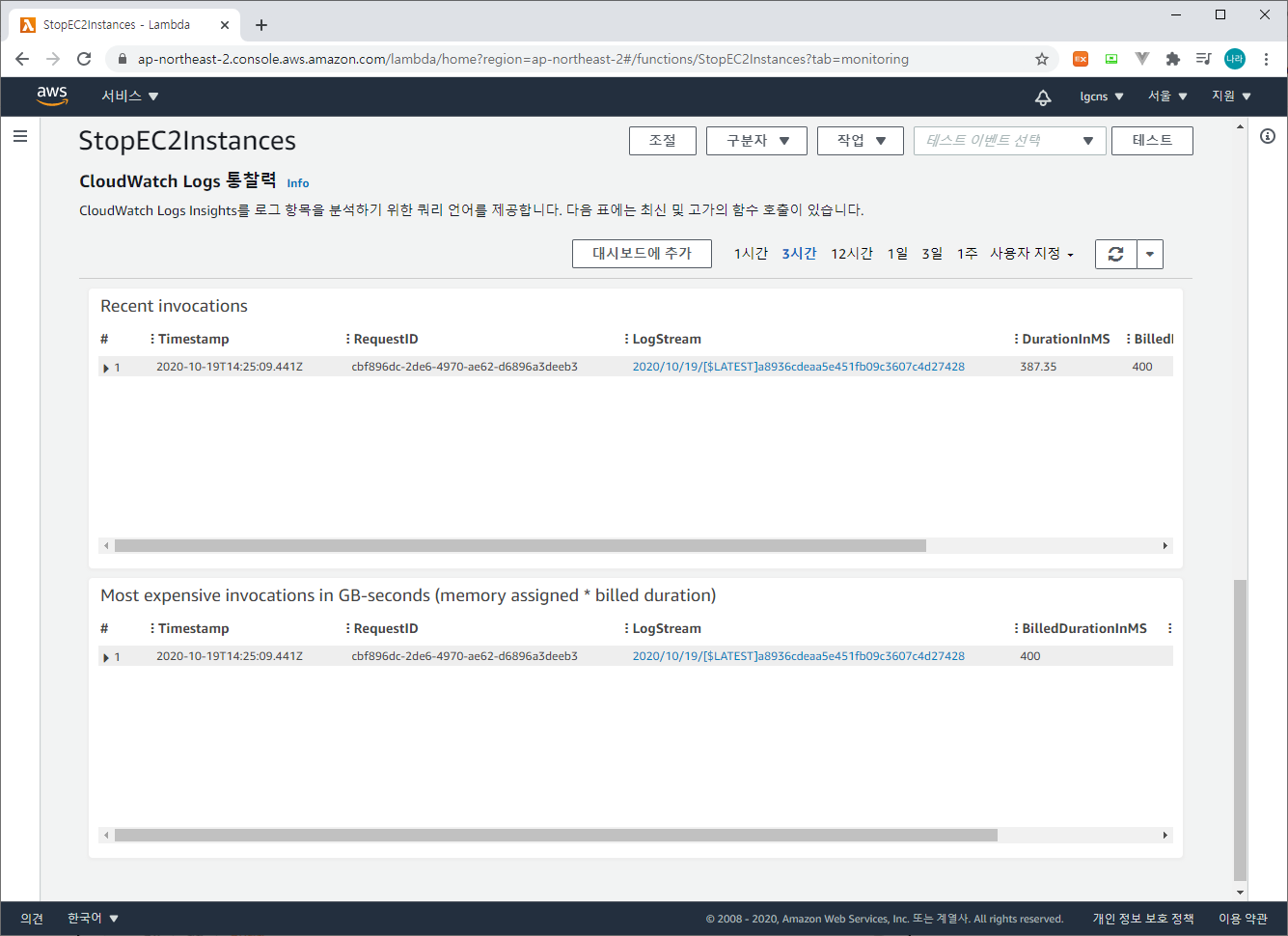This screenshot has width=1288, height=936.
Task: Click the orange extension icon in toolbar
Action: 1081,59
